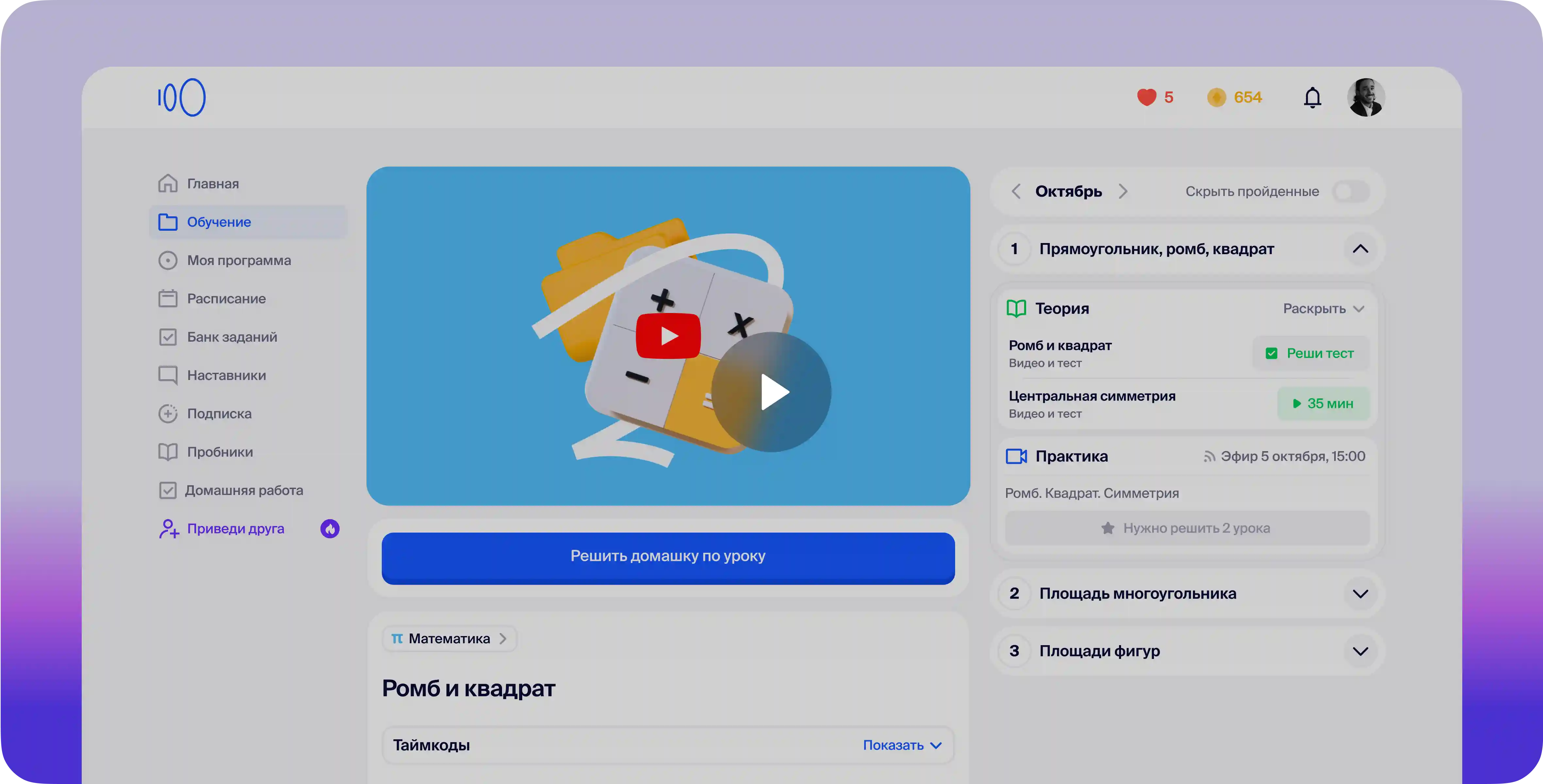Click the checkbox icon beside Домашняя работа

tap(168, 490)
